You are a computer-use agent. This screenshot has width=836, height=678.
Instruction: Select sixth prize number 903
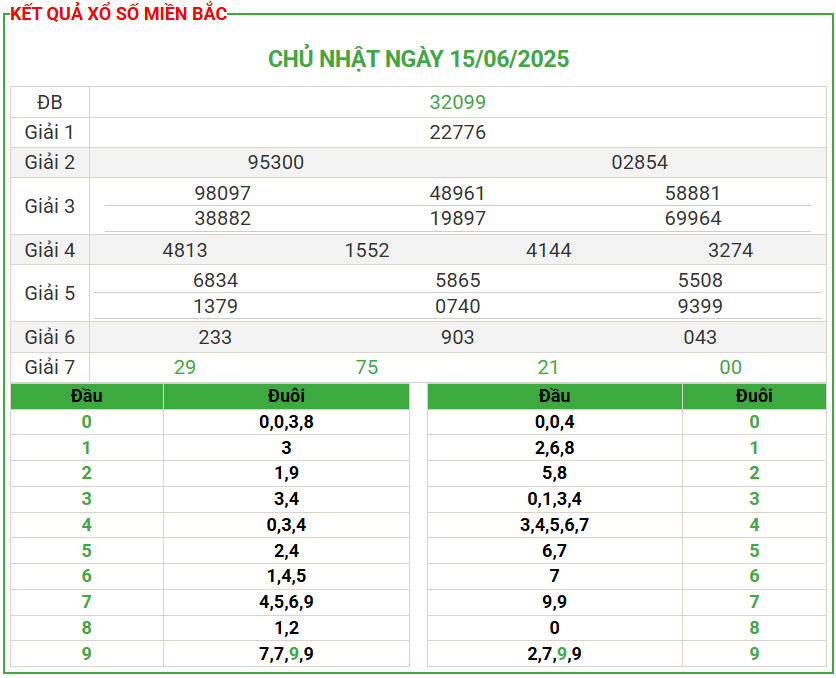457,337
